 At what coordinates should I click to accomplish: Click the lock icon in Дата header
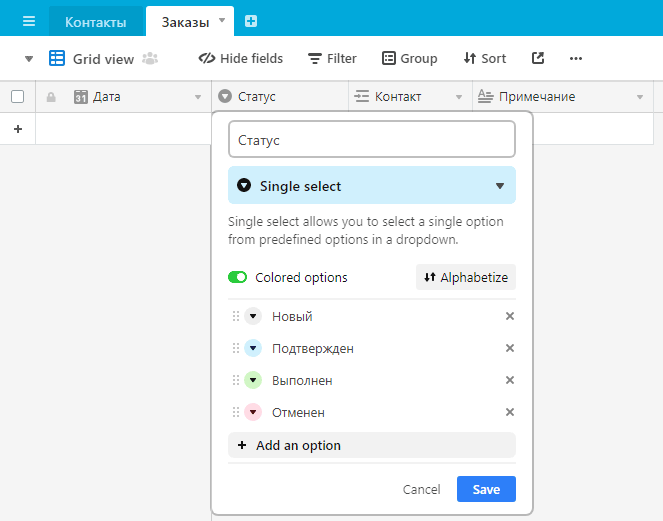[51, 97]
